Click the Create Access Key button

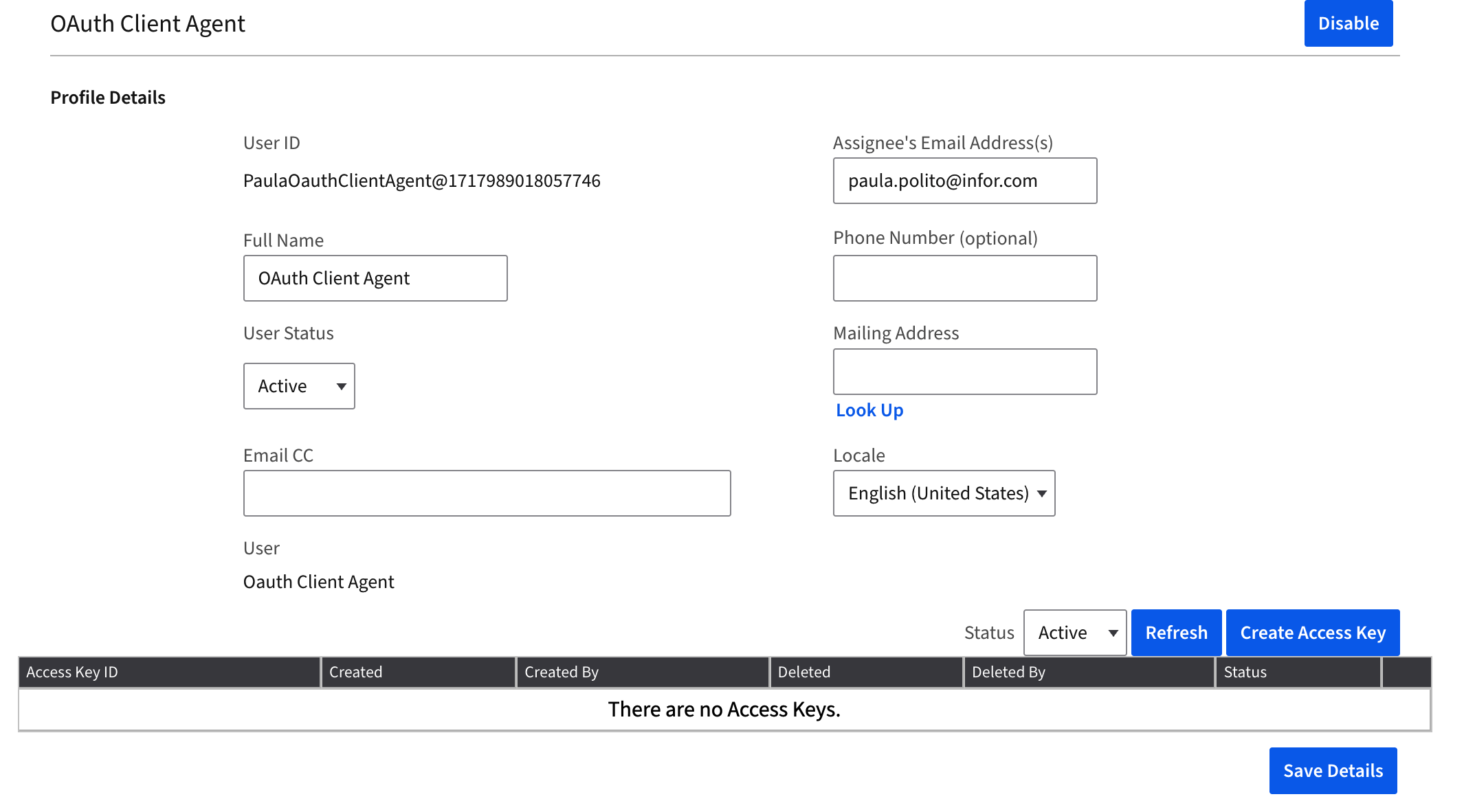(1311, 632)
